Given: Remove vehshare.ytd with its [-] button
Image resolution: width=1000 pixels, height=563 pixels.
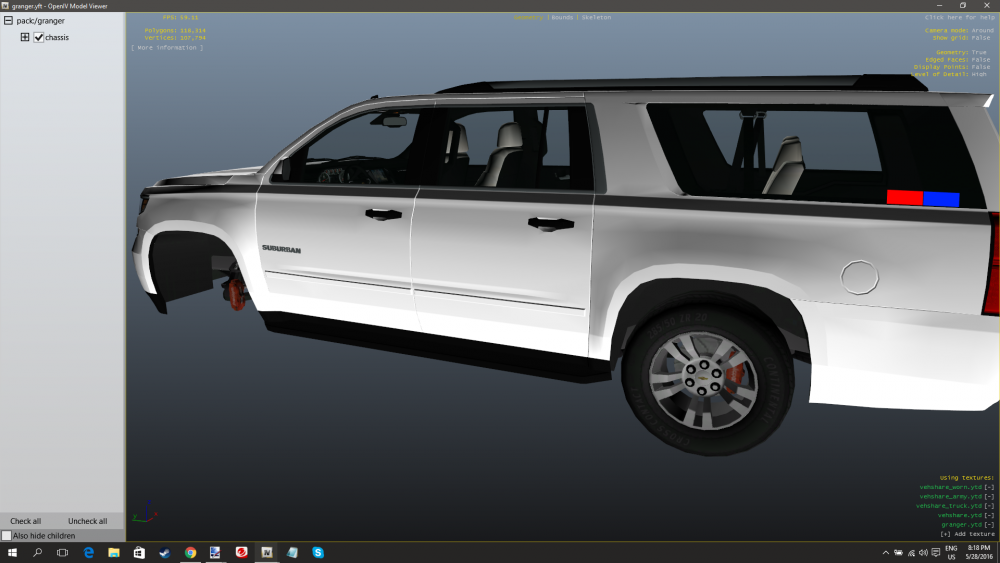Looking at the screenshot, I should point(989,515).
